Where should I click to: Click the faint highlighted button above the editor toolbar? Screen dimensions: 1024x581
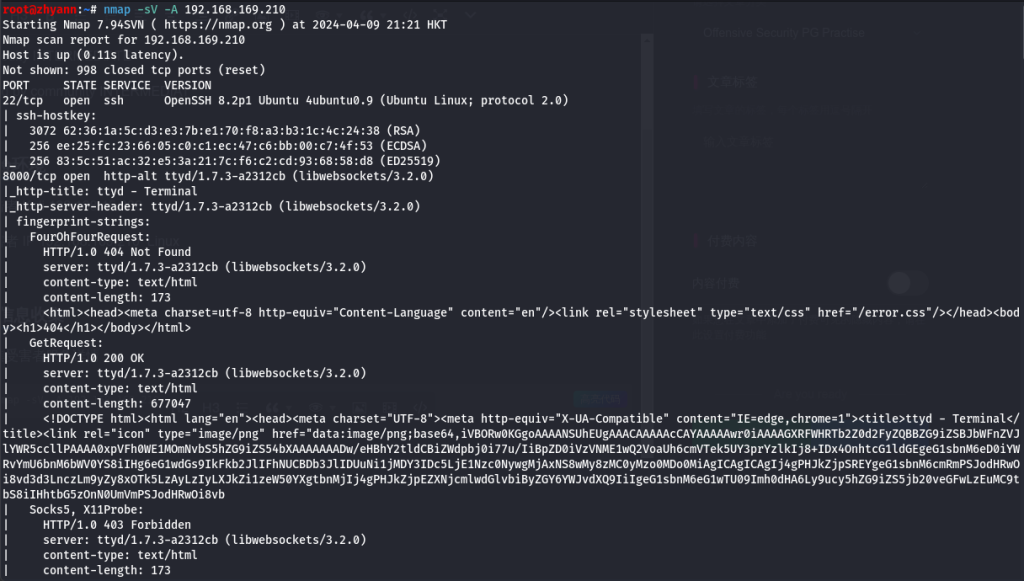pos(600,398)
